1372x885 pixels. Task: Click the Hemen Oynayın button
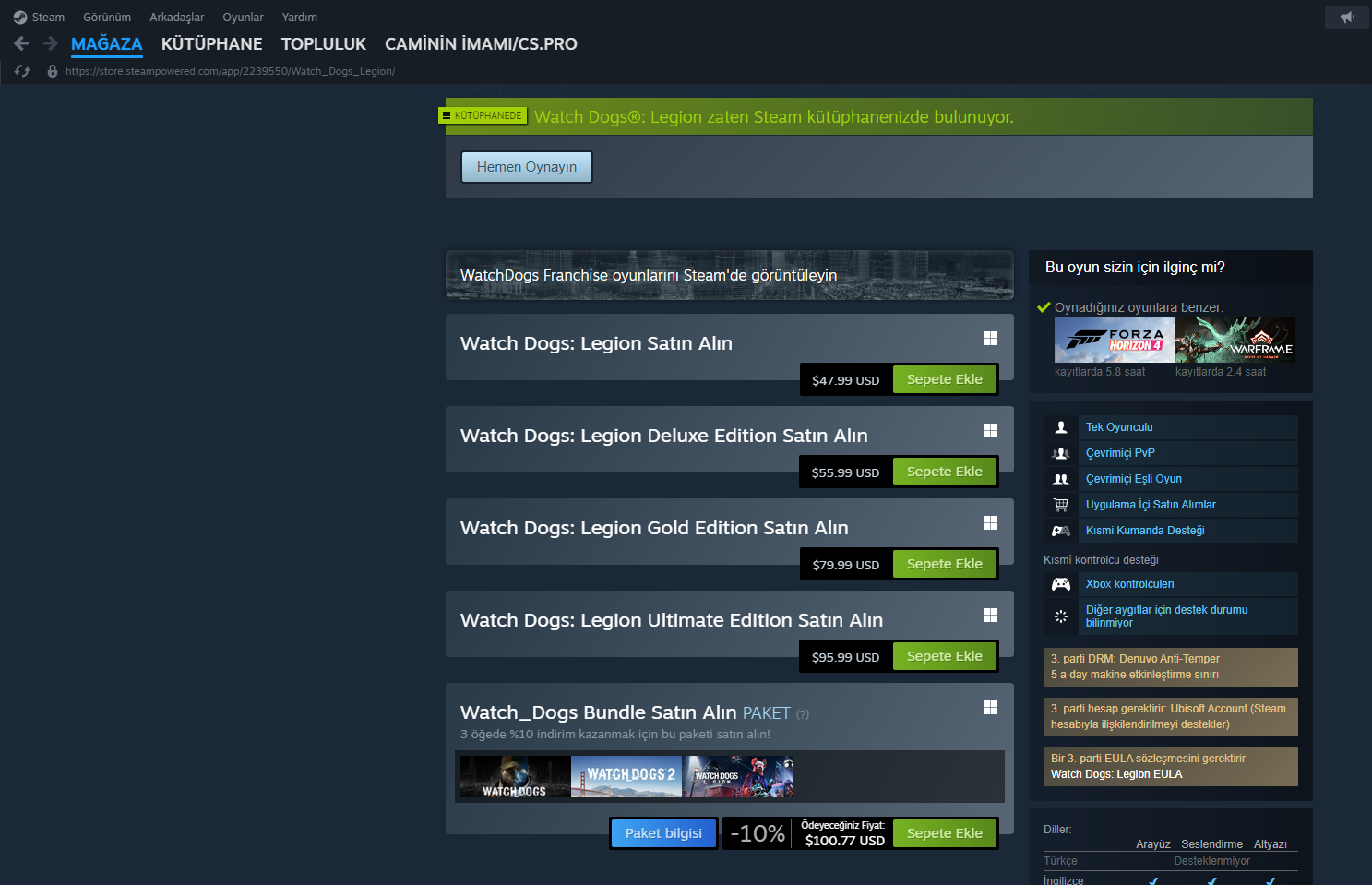pos(527,167)
